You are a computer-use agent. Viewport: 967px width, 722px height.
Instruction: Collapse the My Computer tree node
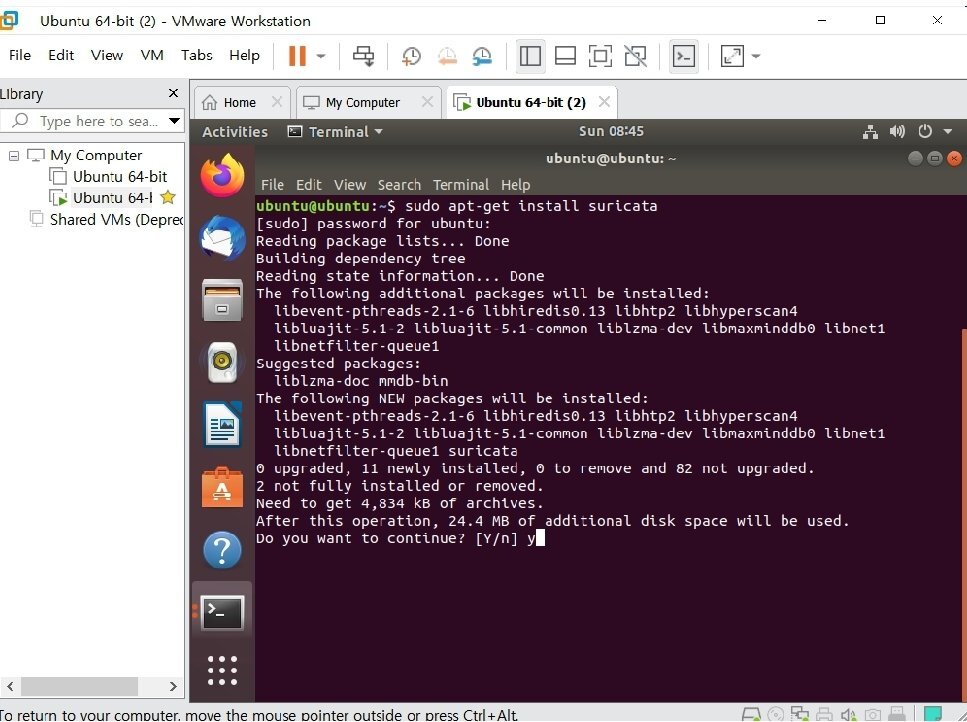(14, 156)
